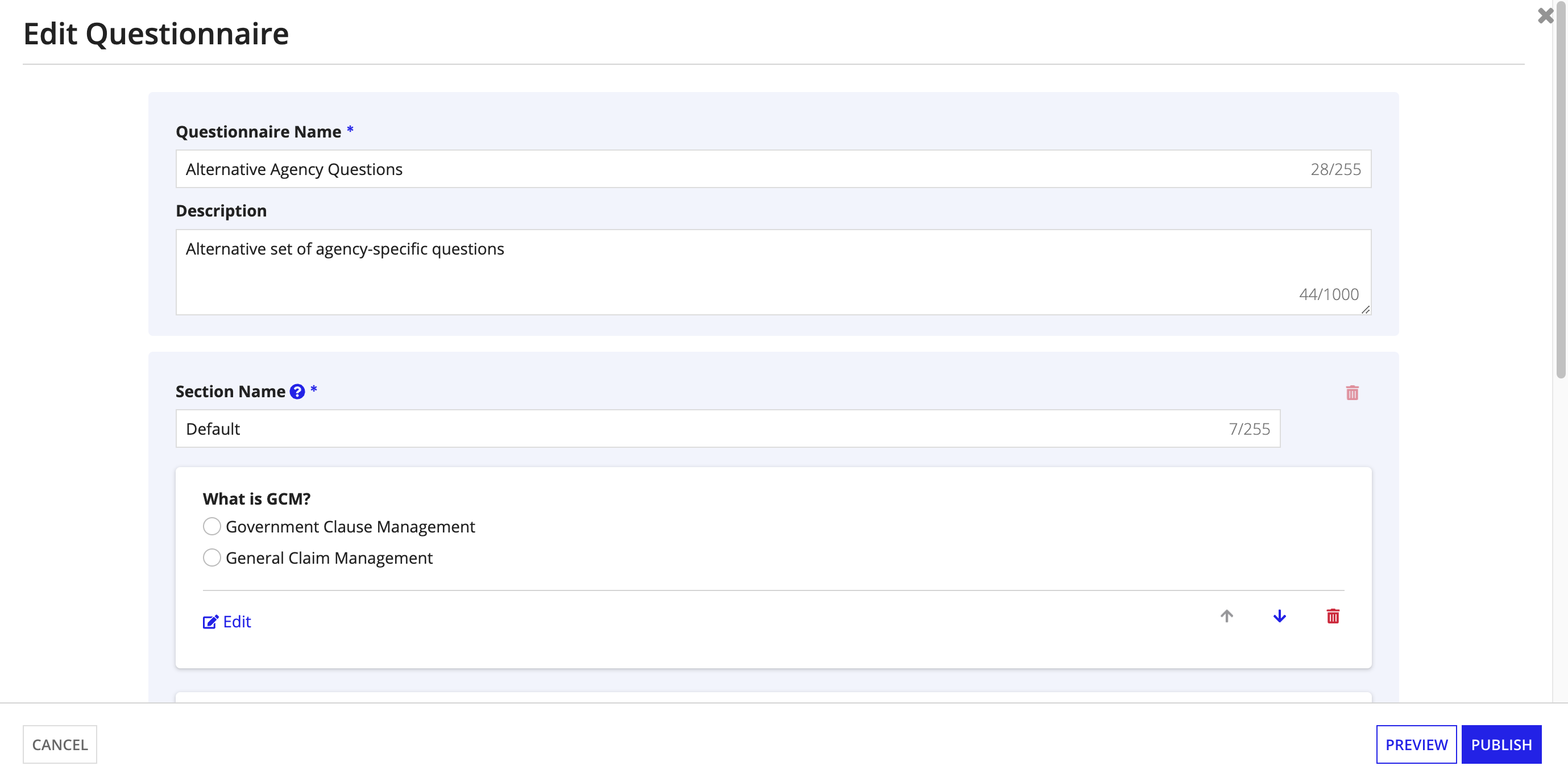Viewport: 1568px width, 774px height.
Task: Open the Section Name help tooltip icon
Action: tap(297, 391)
